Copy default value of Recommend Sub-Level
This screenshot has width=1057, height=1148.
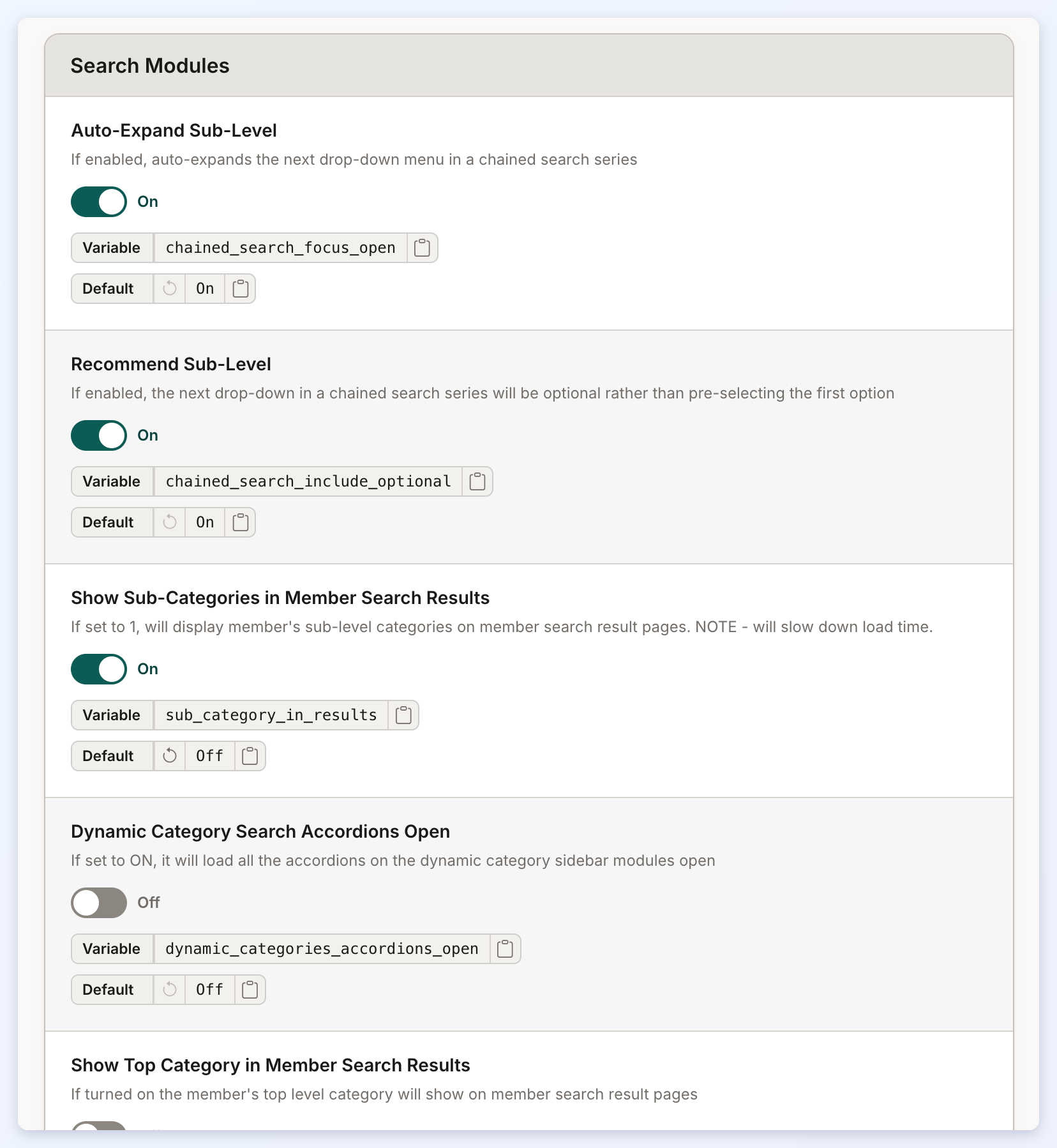point(241,522)
